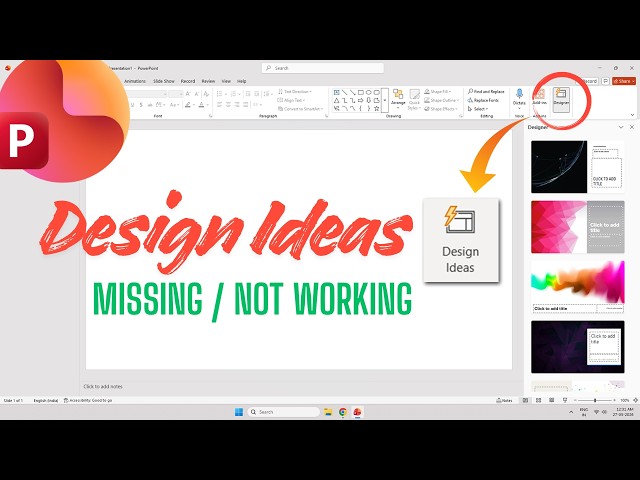The width and height of the screenshot is (640, 480).
Task: Open the View tab
Action: (226, 81)
